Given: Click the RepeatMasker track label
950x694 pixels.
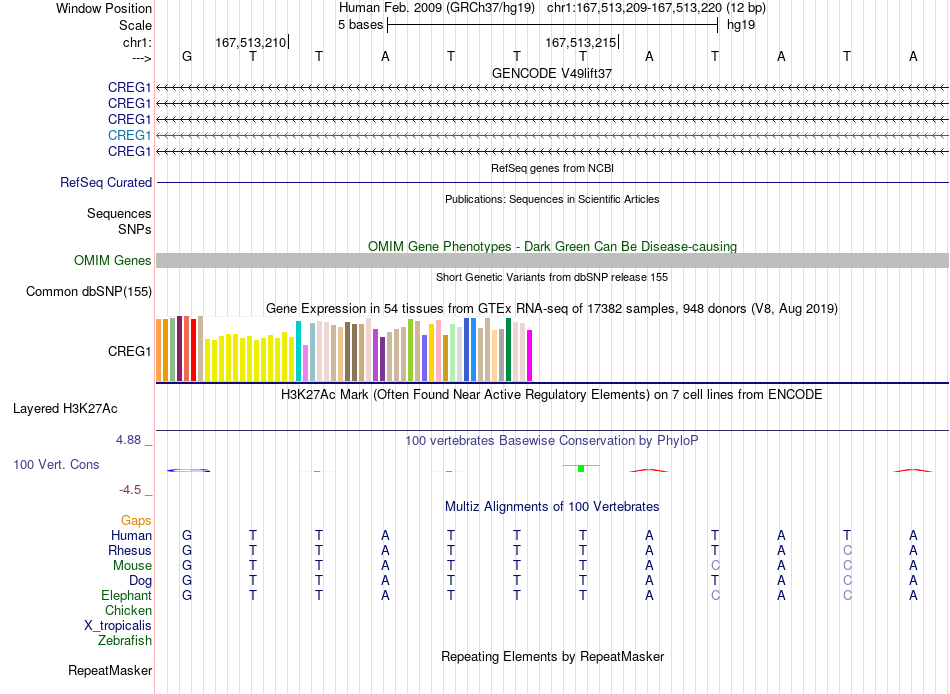Looking at the screenshot, I should point(110,670).
